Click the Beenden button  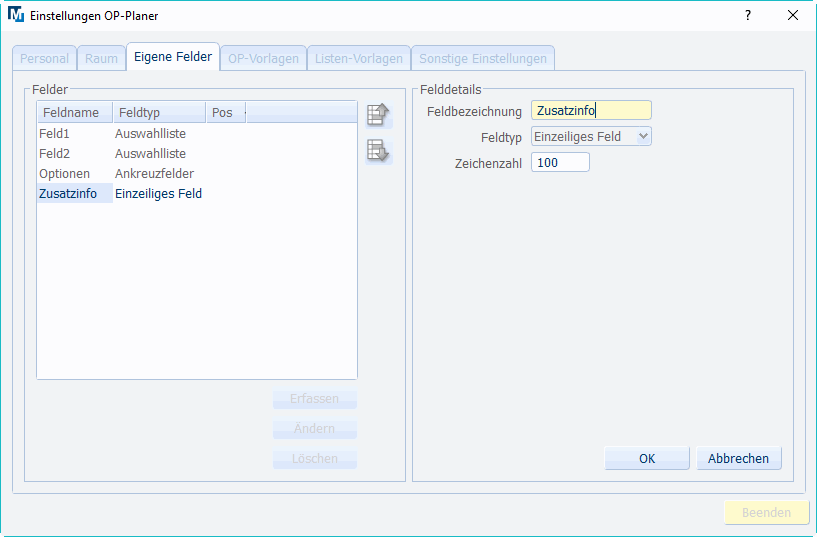766,513
